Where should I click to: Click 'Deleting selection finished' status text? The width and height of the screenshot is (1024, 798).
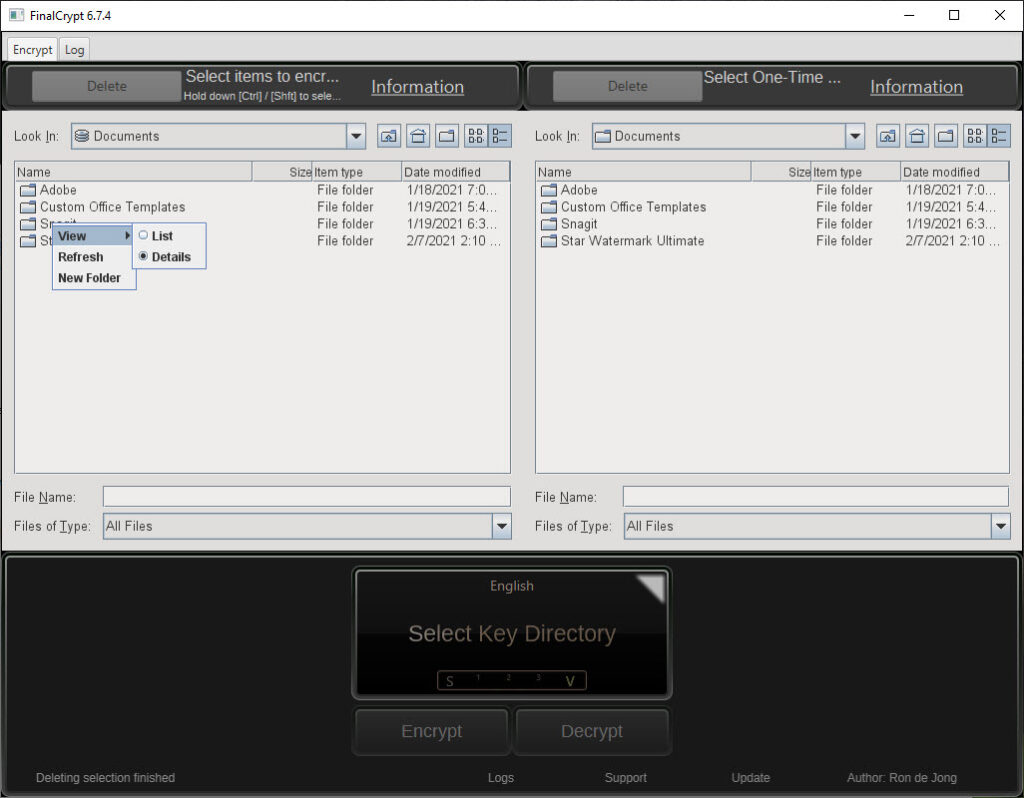[105, 777]
